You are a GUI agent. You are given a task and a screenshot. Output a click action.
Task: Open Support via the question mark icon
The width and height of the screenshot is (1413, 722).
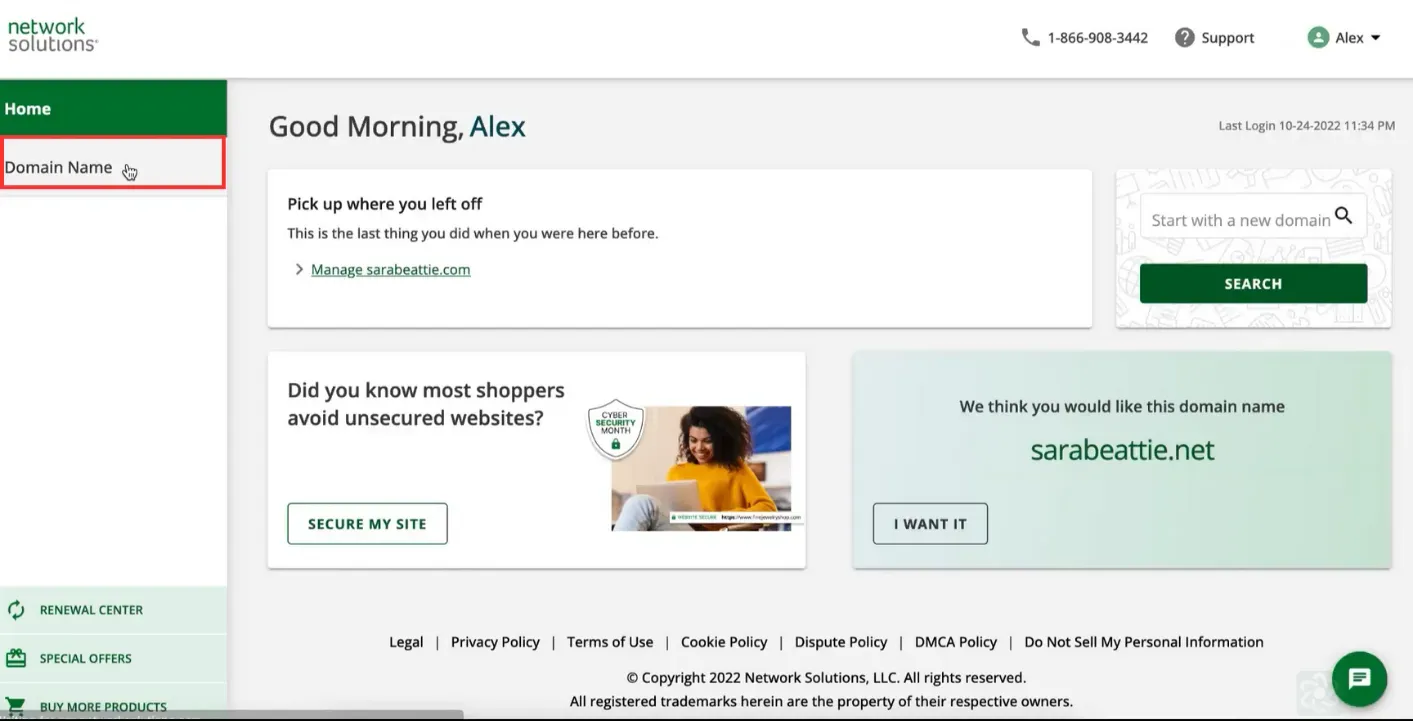pos(1185,37)
